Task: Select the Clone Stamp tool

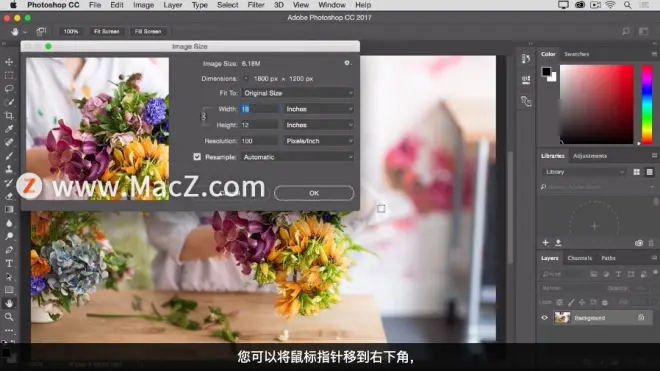Action: (9, 169)
